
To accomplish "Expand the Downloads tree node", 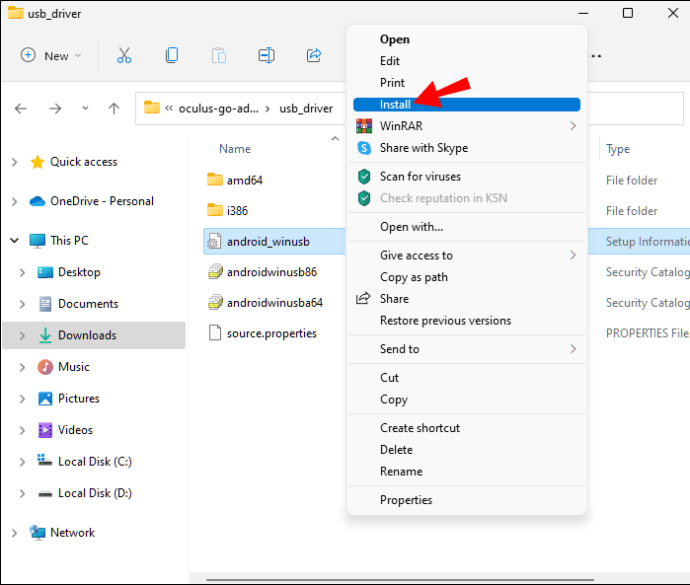I will tap(22, 335).
